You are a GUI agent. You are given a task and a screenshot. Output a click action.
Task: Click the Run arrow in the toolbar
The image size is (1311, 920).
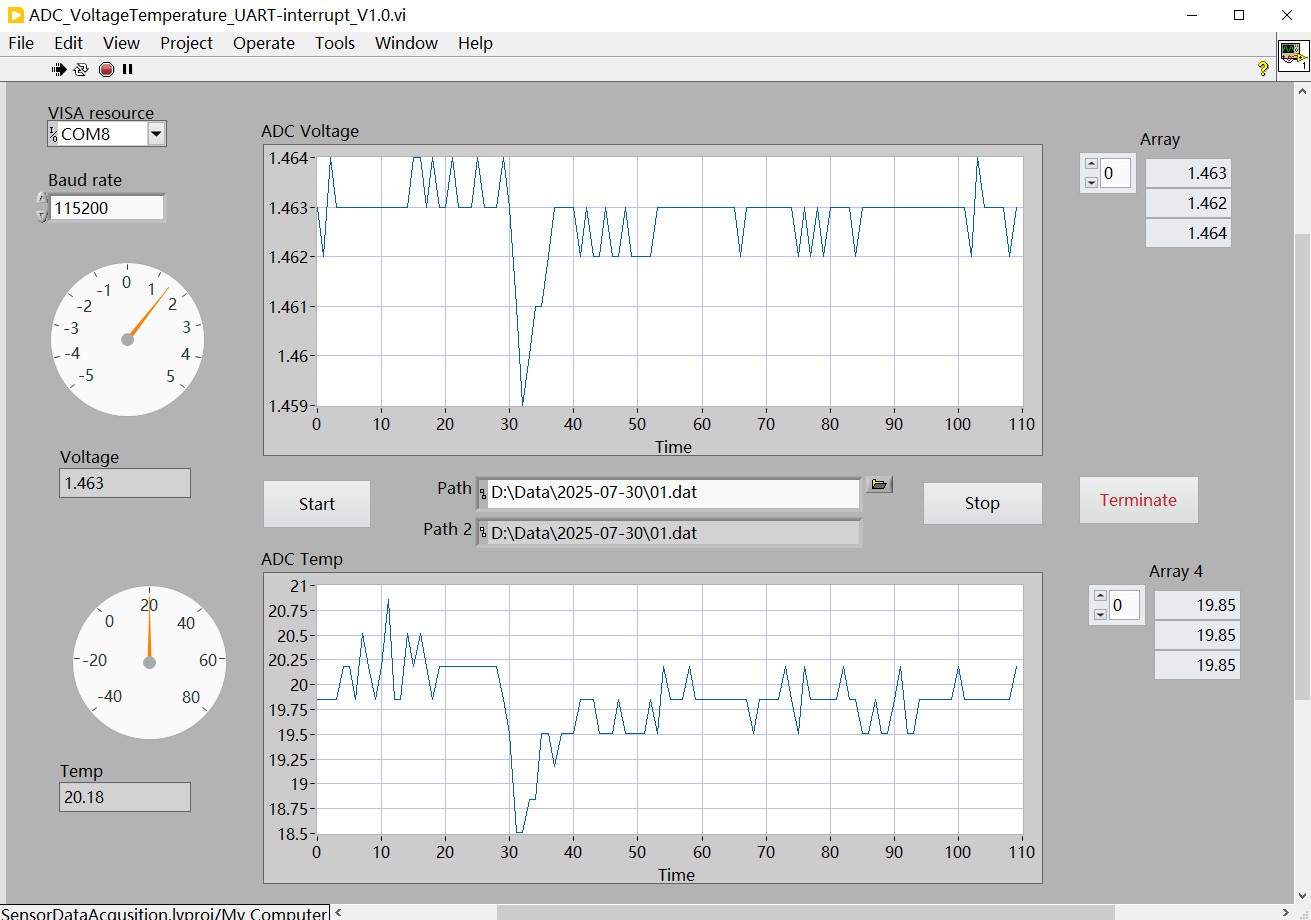(59, 69)
